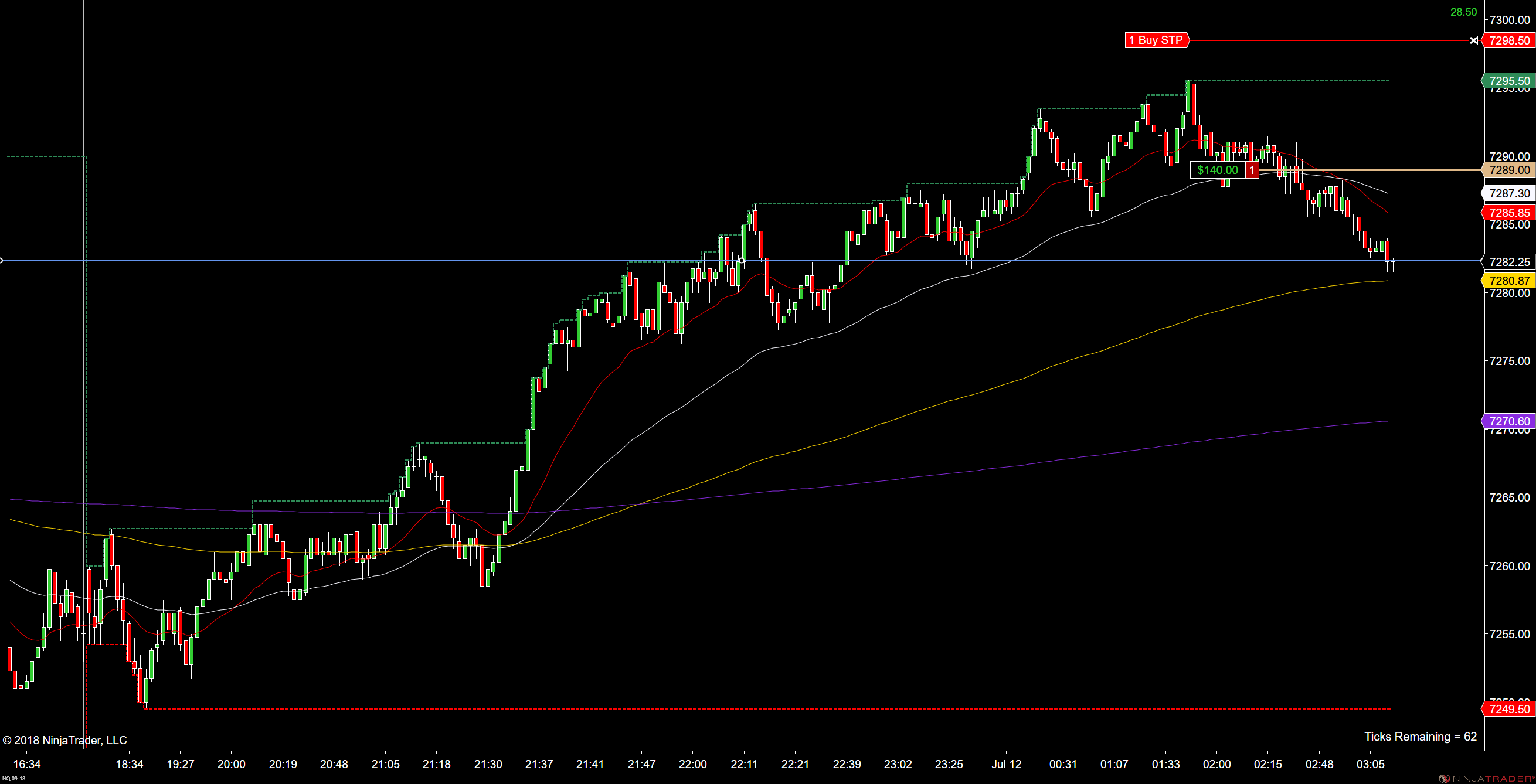Click the 02:00 time axis label
This screenshot has width=1536, height=784.
(x=1217, y=764)
